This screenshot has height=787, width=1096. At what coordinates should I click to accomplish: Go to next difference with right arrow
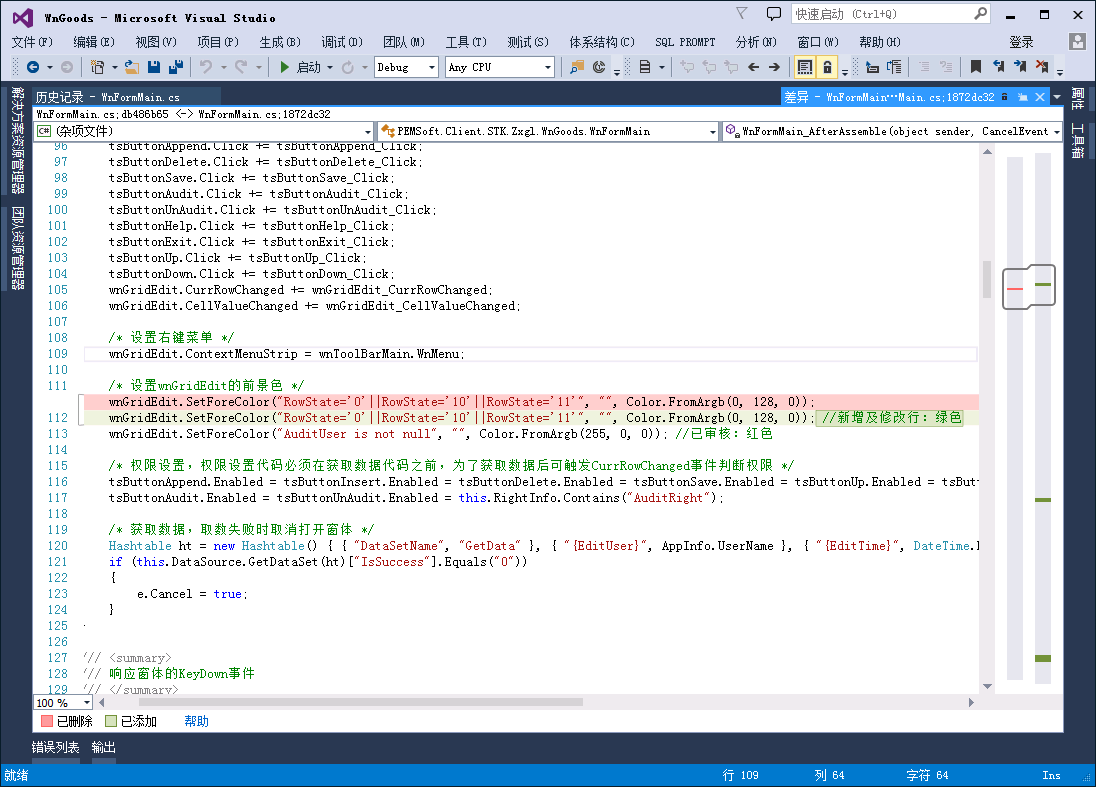(774, 67)
